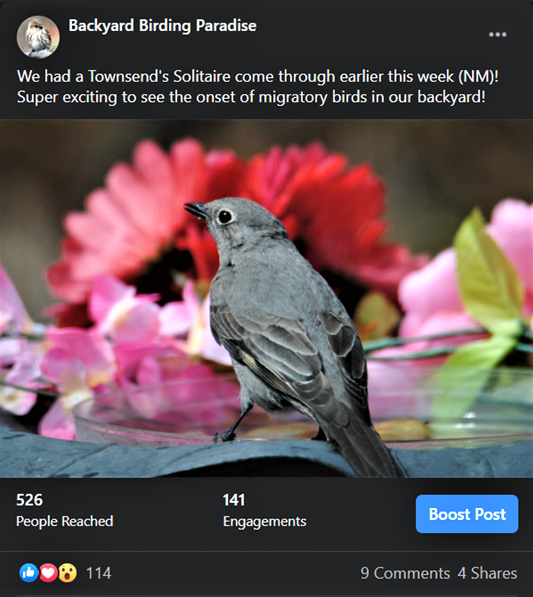
Task: Click the Backyard Birding Paradise profile picture
Action: [38, 37]
